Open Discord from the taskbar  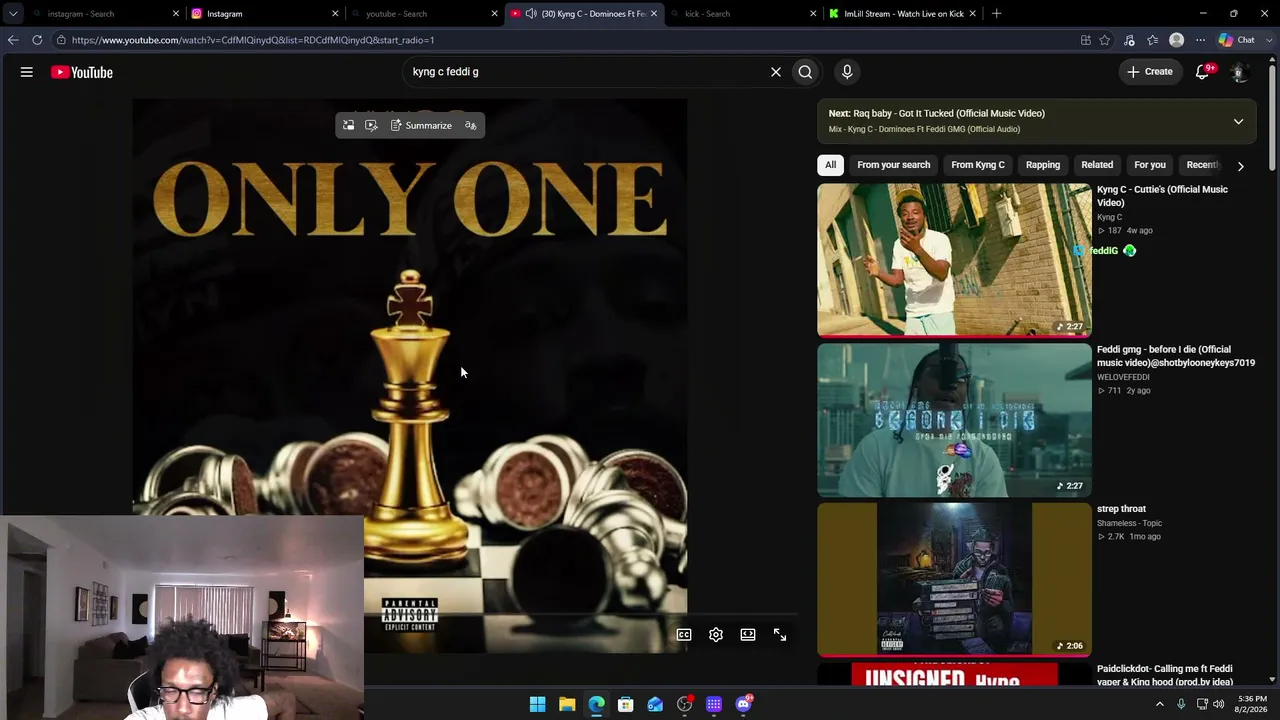point(743,704)
